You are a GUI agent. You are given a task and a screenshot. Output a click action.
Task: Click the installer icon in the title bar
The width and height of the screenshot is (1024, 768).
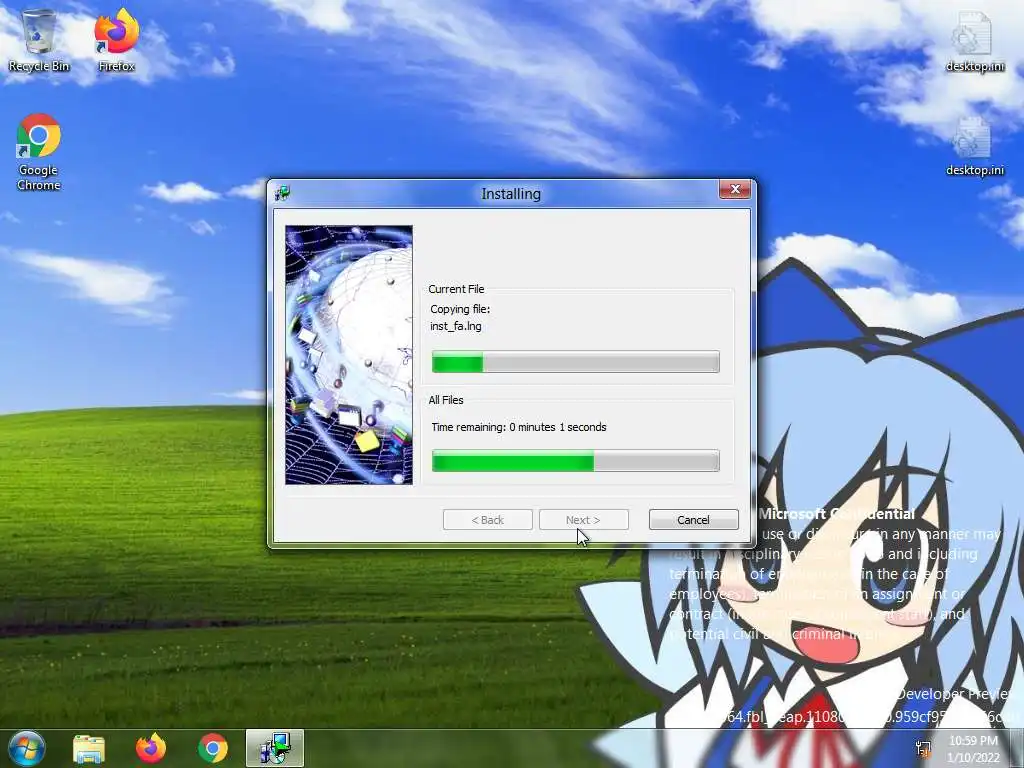283,193
